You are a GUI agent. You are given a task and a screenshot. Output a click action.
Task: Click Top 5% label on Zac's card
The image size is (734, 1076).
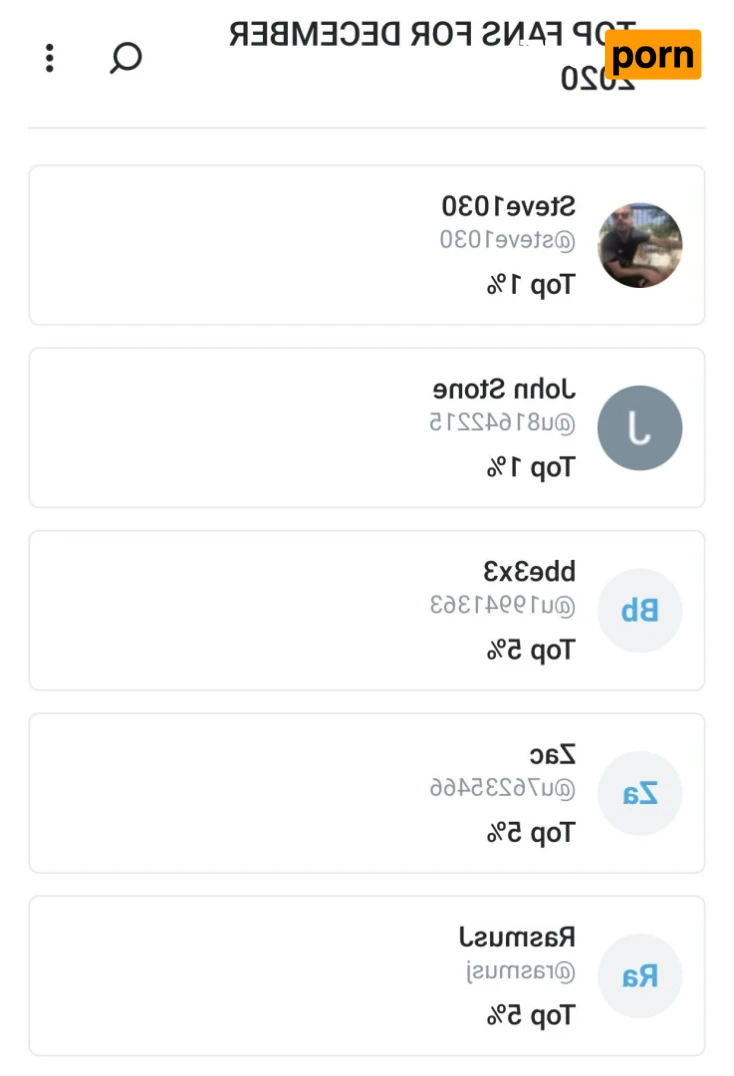pyautogui.click(x=530, y=833)
